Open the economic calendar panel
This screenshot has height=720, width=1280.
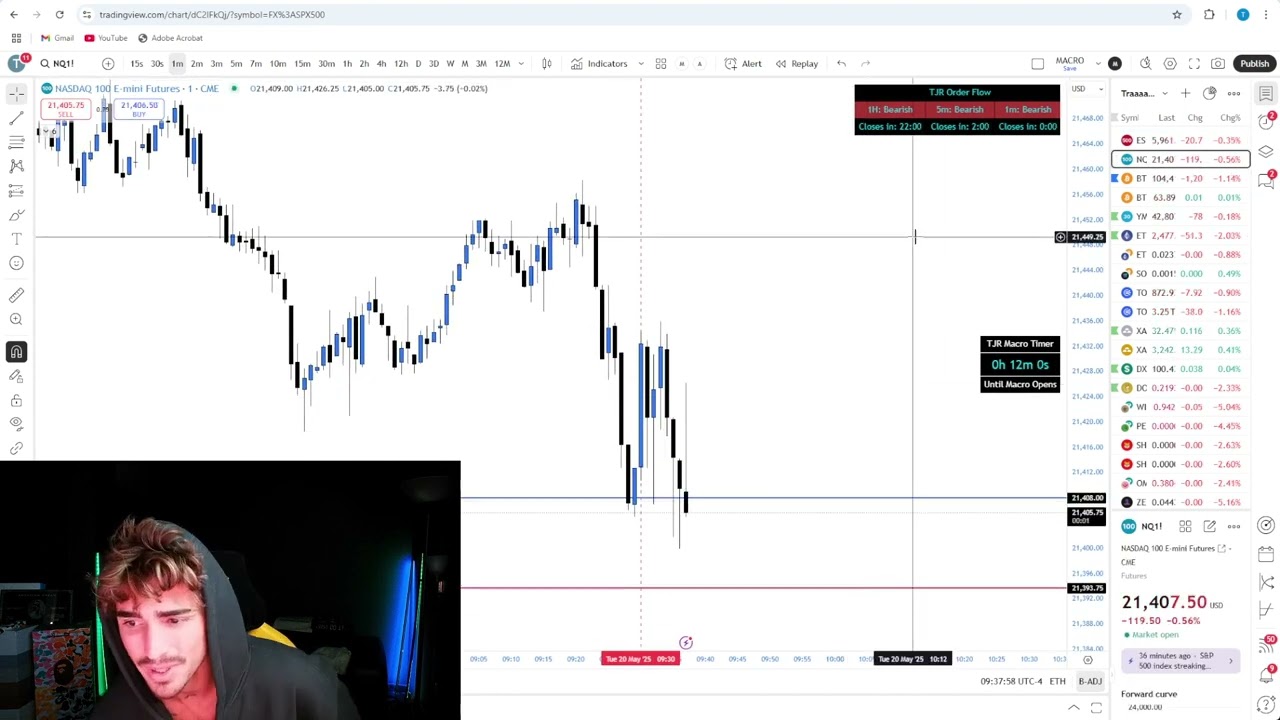pos(1266,553)
